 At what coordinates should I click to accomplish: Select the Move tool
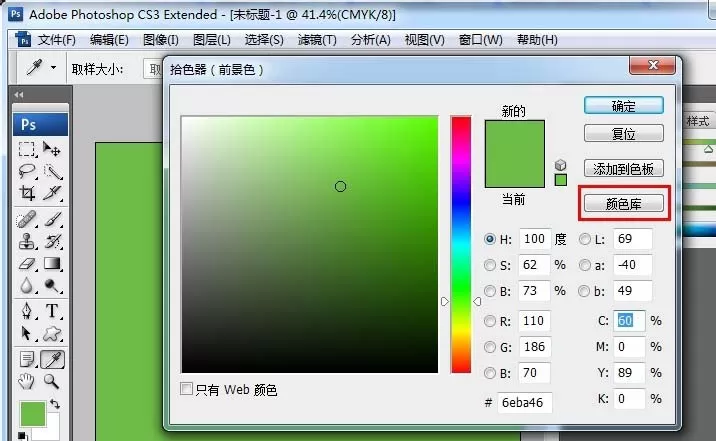coord(52,149)
